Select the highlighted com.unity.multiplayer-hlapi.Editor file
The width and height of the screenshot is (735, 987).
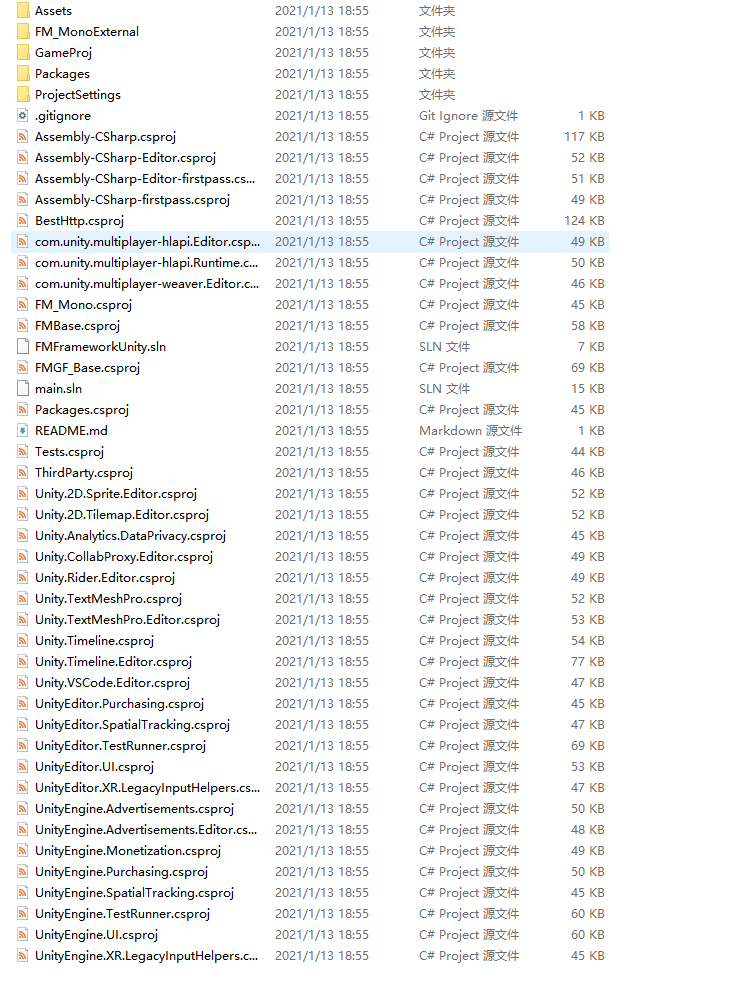tap(147, 241)
